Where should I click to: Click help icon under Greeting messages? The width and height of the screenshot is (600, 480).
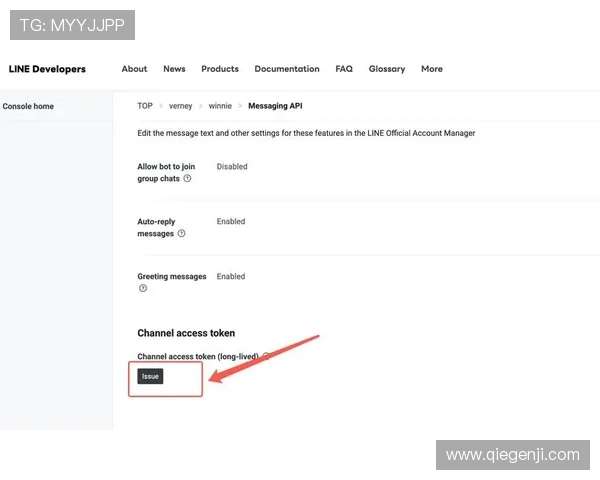pos(143,288)
